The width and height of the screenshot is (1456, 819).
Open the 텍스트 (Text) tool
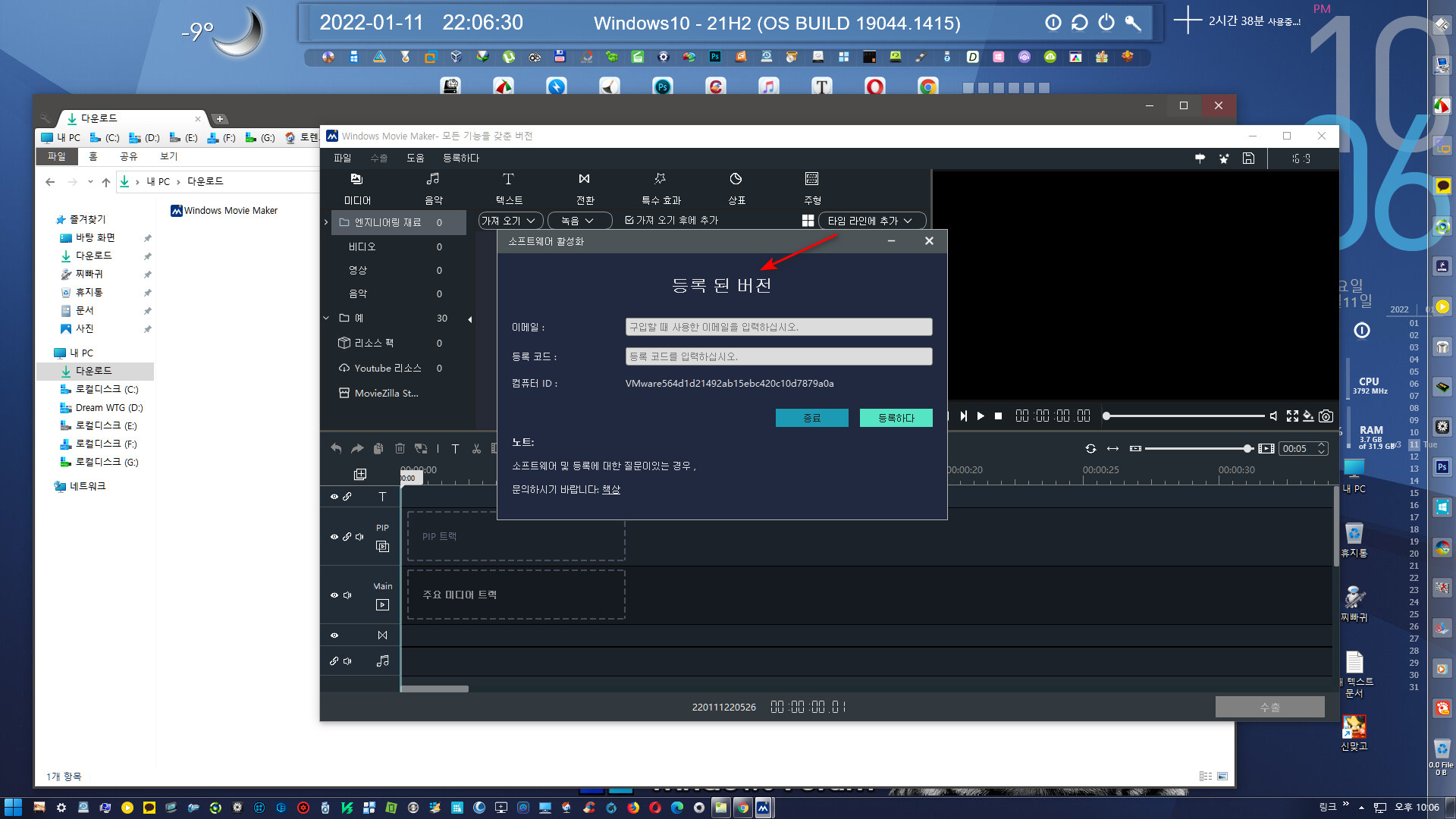509,188
